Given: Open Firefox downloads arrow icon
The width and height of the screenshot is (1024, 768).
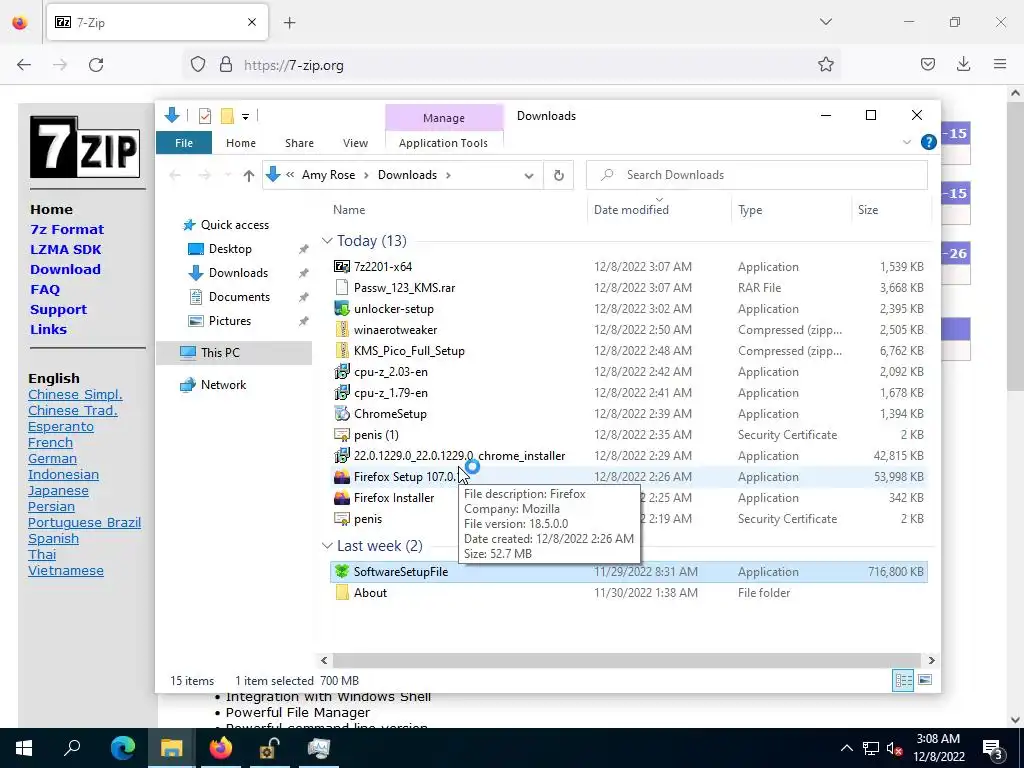Looking at the screenshot, I should pyautogui.click(x=963, y=64).
